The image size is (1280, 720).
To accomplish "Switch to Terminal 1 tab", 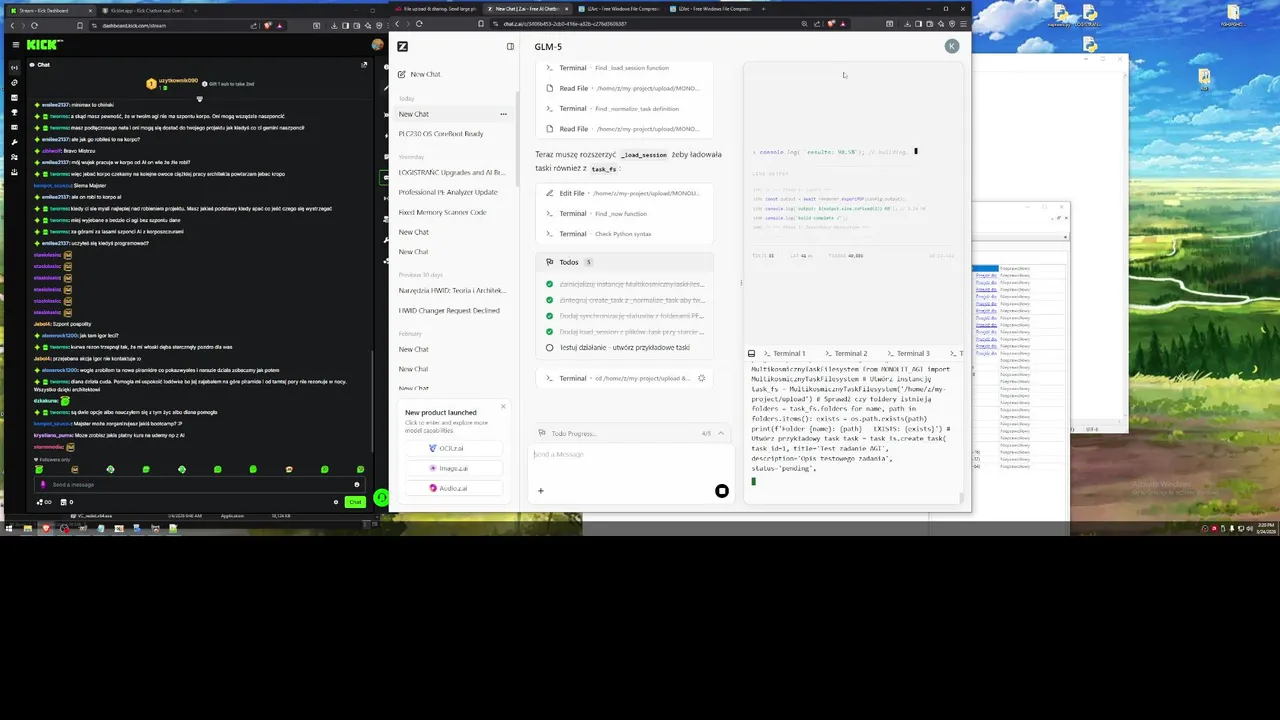I will [783, 353].
